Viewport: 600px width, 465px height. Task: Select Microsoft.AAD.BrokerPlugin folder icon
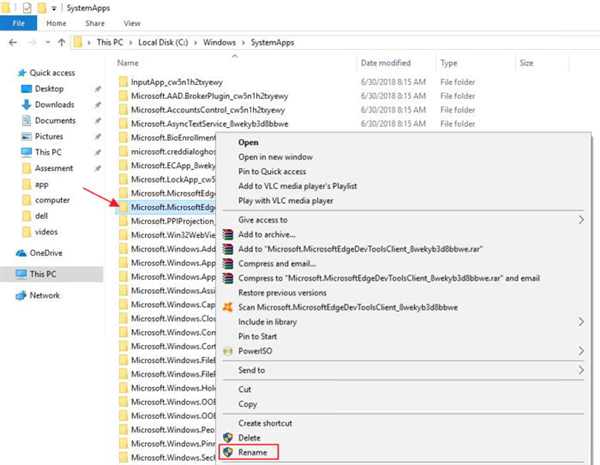tap(123, 96)
